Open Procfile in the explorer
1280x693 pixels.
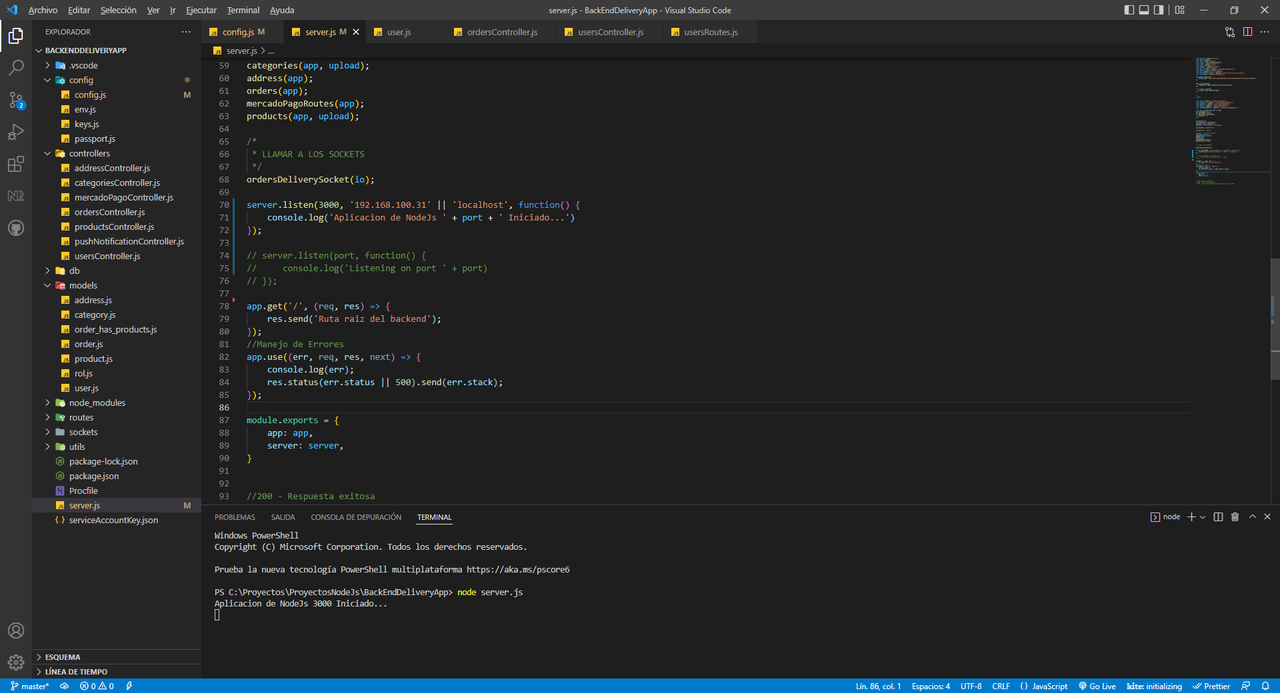coord(117,490)
